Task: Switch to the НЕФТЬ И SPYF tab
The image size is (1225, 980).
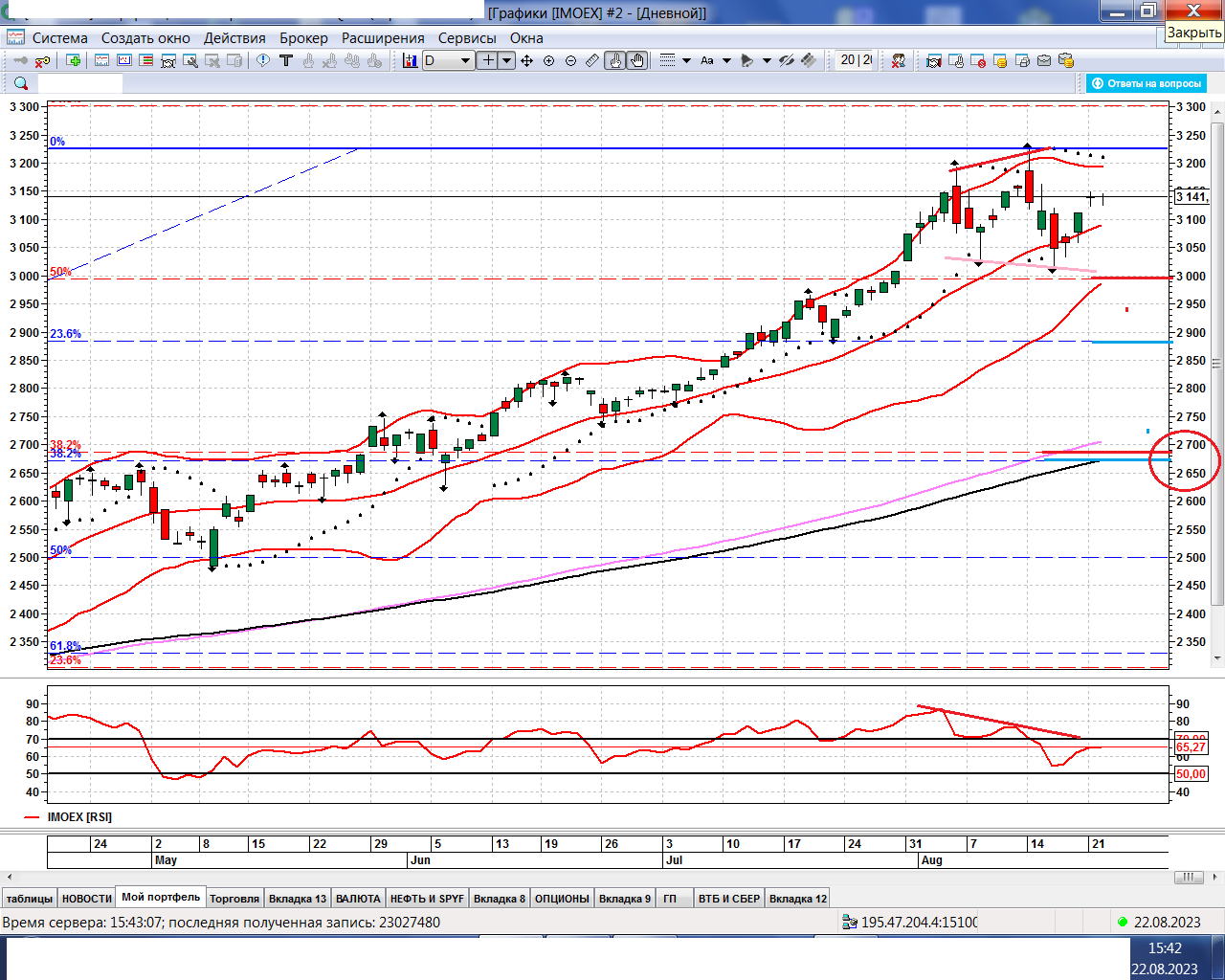Action: [427, 899]
